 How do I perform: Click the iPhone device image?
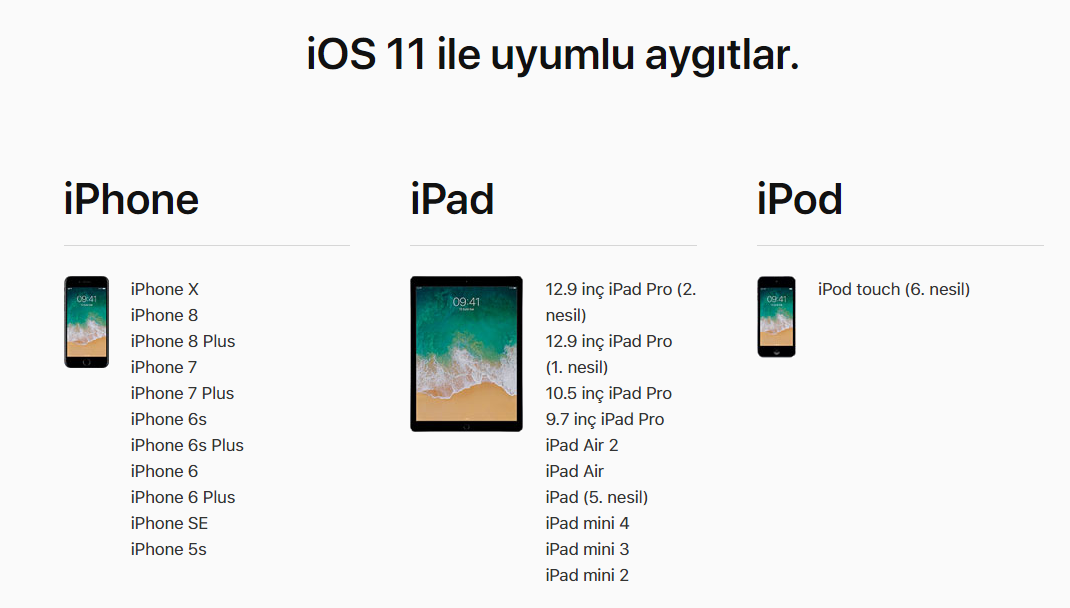[x=87, y=322]
